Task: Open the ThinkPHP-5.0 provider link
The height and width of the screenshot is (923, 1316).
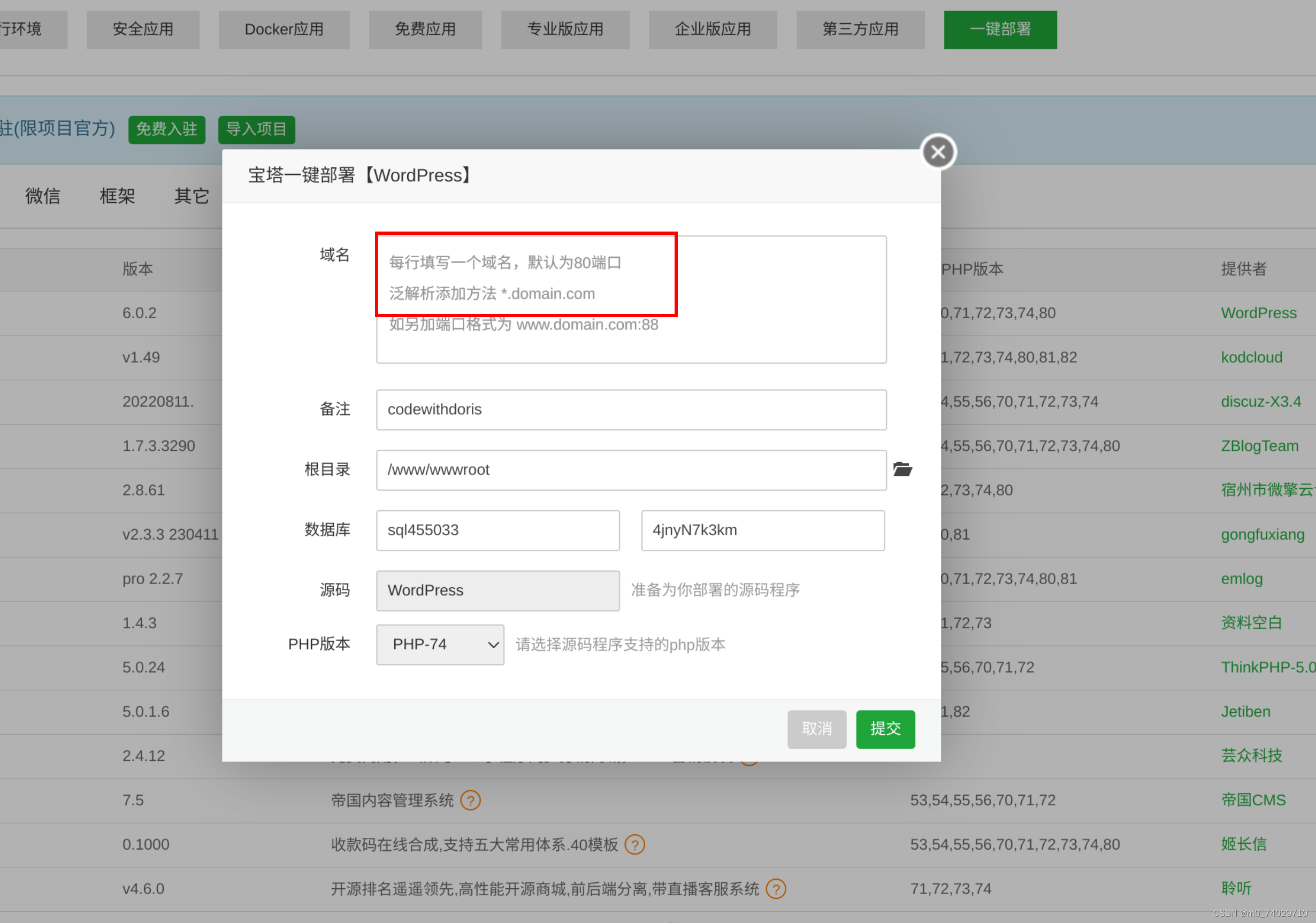Action: tap(1267, 667)
